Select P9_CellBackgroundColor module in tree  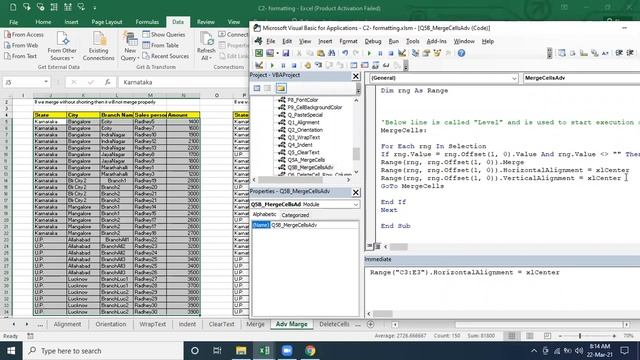314,107
